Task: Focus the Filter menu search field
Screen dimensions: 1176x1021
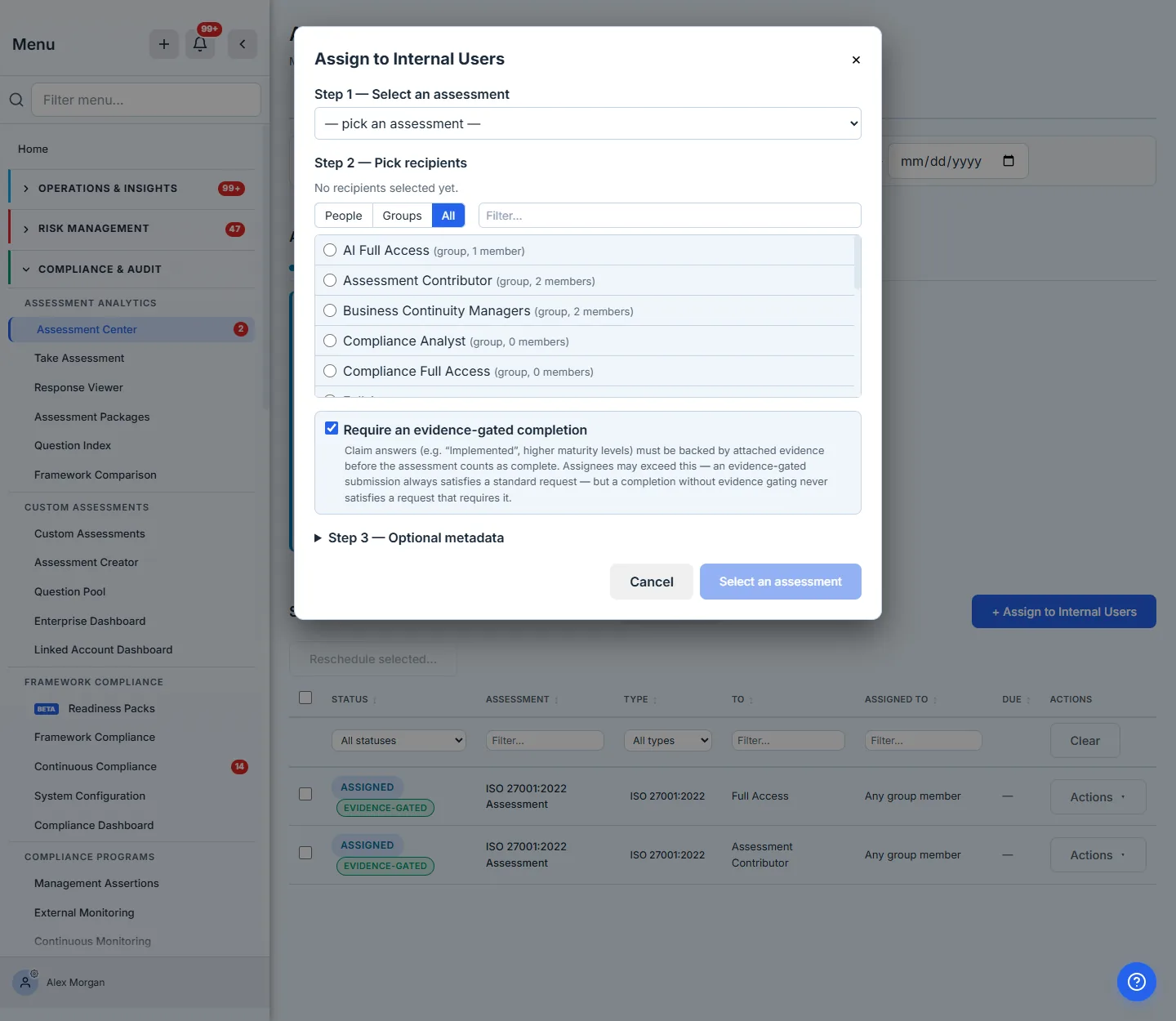Action: pos(146,100)
